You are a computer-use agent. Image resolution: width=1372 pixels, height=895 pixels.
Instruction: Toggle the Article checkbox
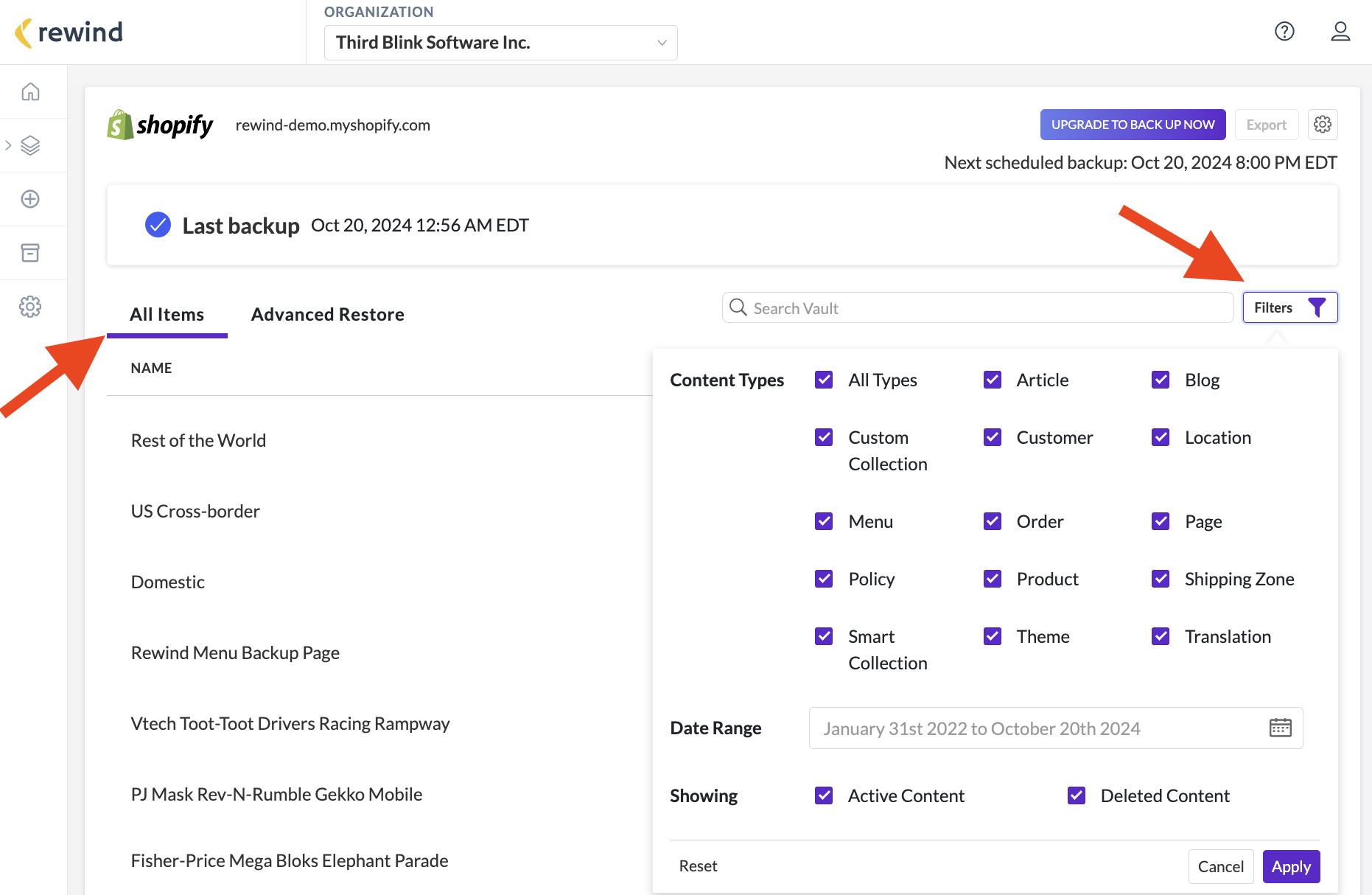pyautogui.click(x=993, y=380)
